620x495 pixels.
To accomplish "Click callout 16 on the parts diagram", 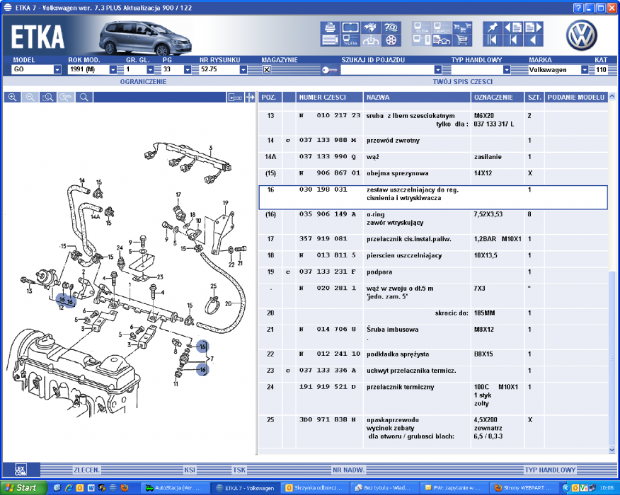I will point(202,369).
